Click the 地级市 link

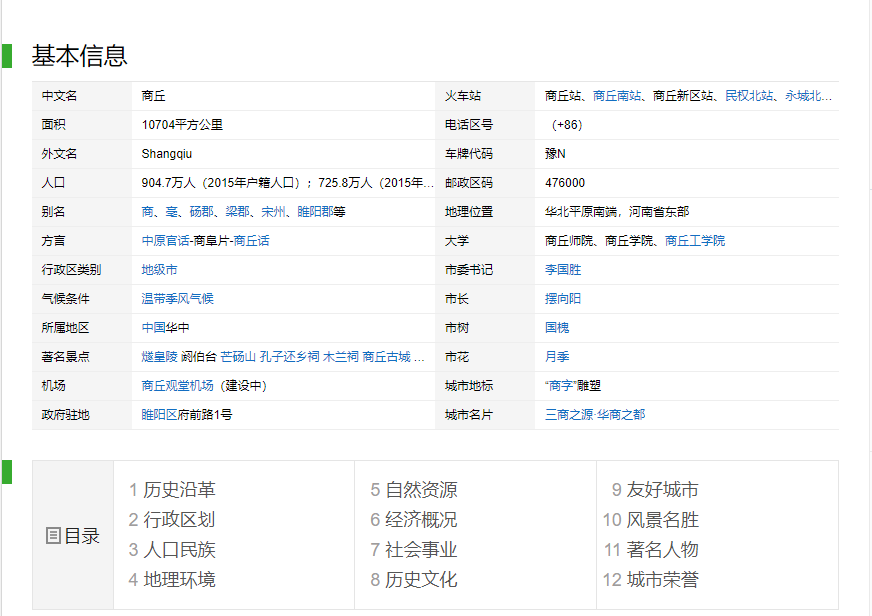[x=160, y=270]
